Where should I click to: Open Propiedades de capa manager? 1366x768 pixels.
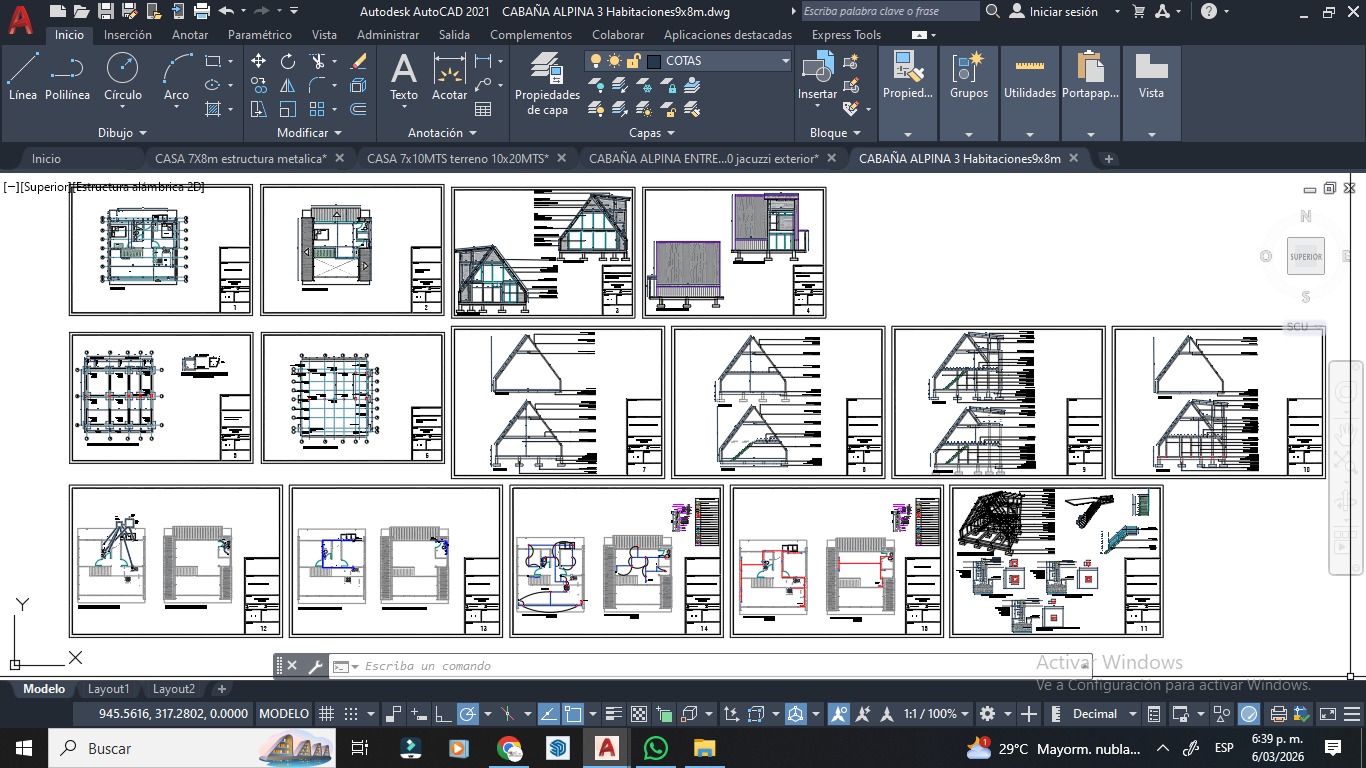click(x=547, y=84)
